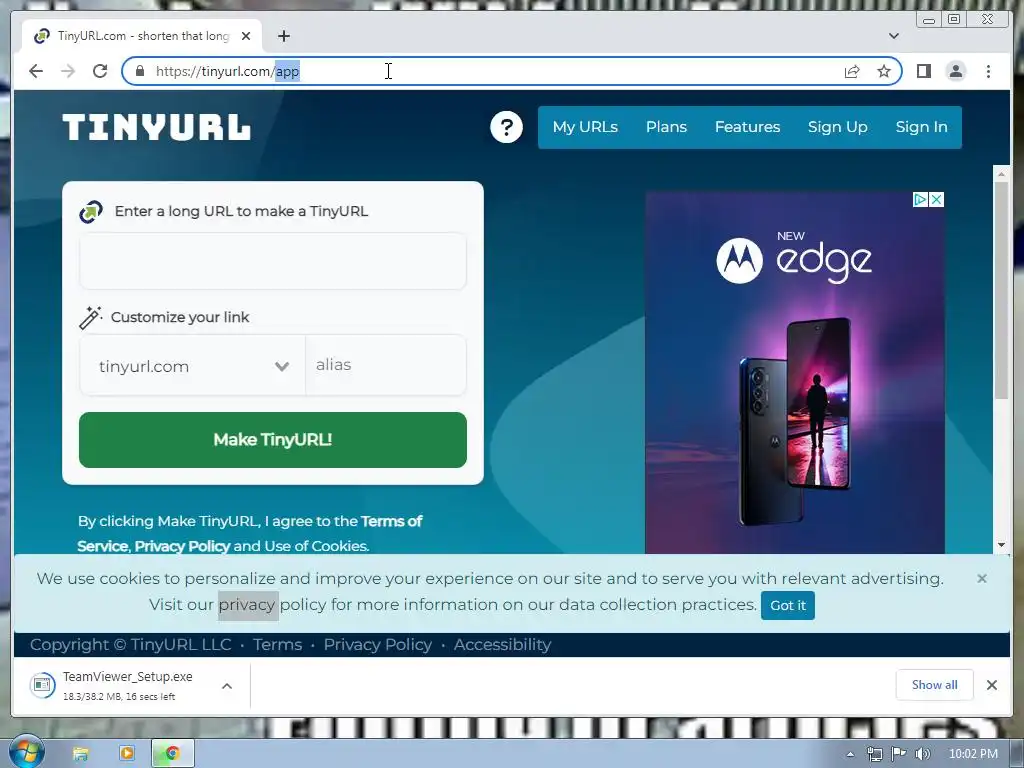The width and height of the screenshot is (1024, 768).
Task: Click the page scrollbar up arrow
Action: 1001,174
